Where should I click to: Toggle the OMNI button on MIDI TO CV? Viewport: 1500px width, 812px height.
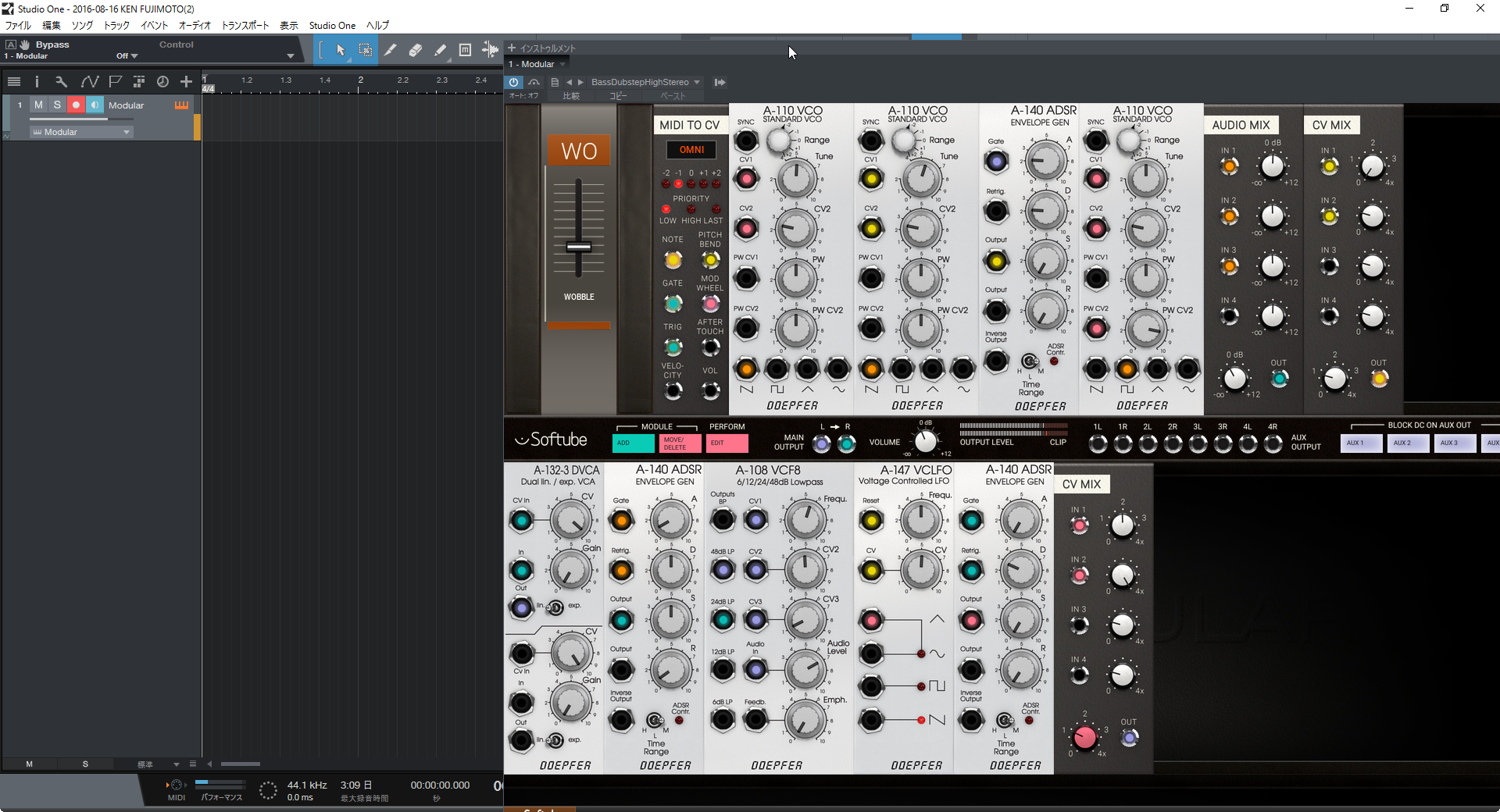(x=691, y=149)
